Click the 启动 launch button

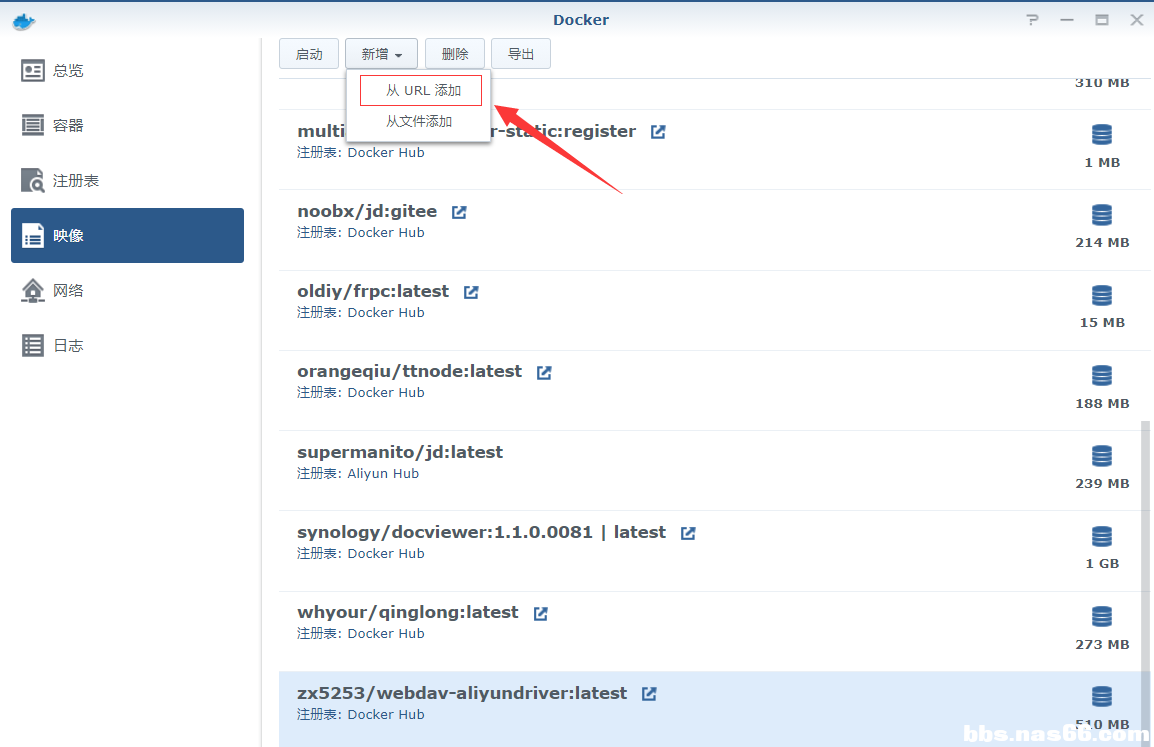309,54
